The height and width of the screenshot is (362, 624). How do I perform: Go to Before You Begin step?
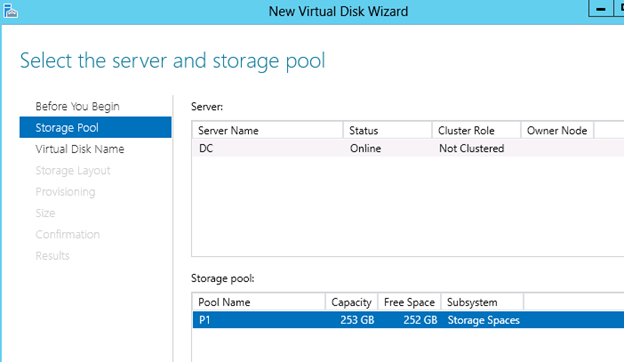pyautogui.click(x=77, y=106)
